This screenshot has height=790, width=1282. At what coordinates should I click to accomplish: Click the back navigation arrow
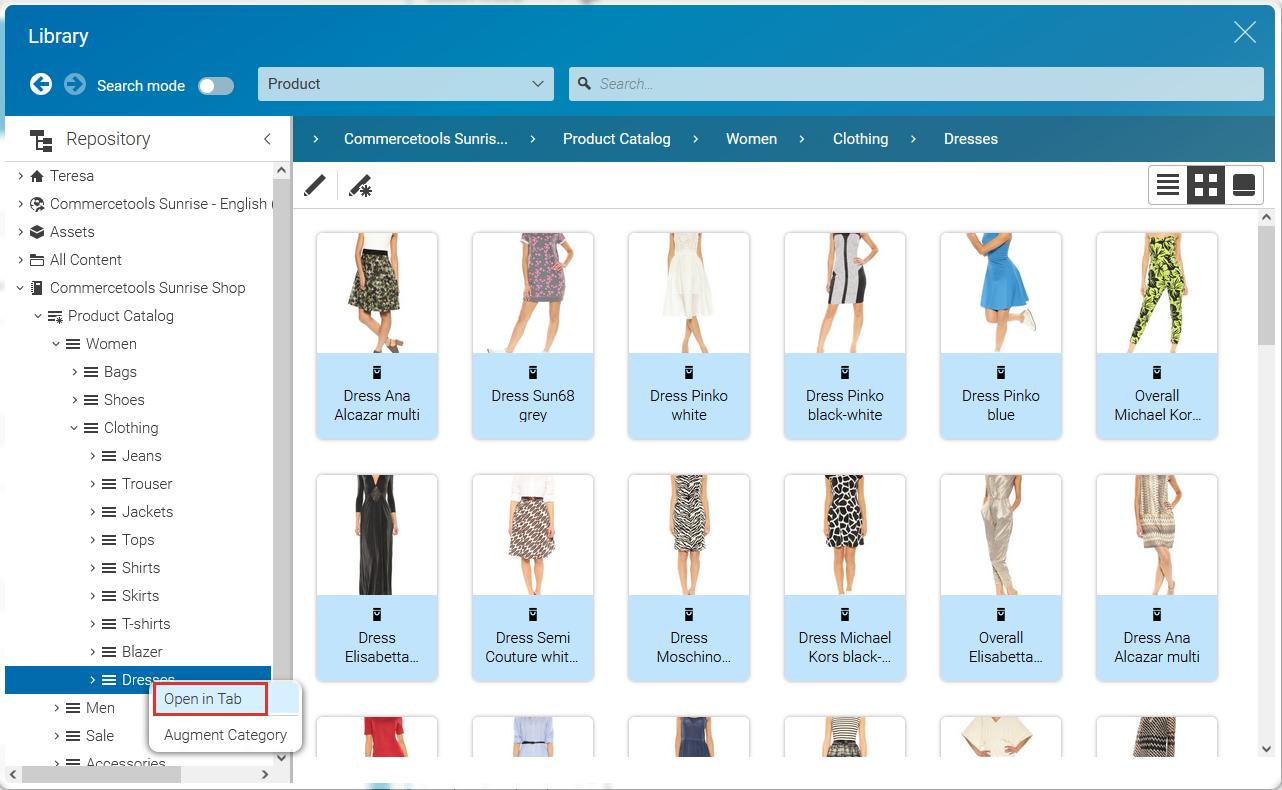[41, 85]
